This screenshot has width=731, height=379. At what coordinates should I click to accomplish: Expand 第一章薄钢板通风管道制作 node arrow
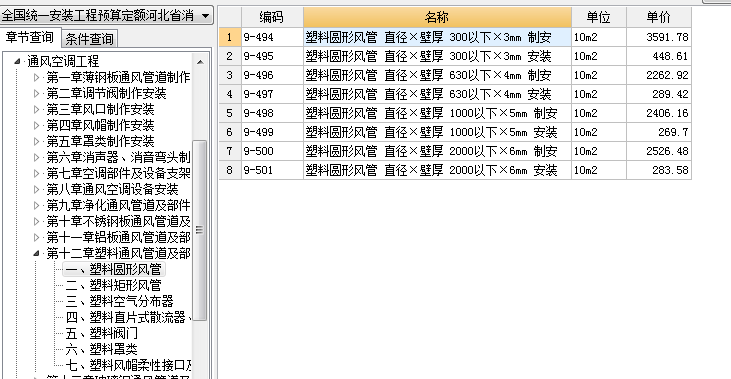36,77
